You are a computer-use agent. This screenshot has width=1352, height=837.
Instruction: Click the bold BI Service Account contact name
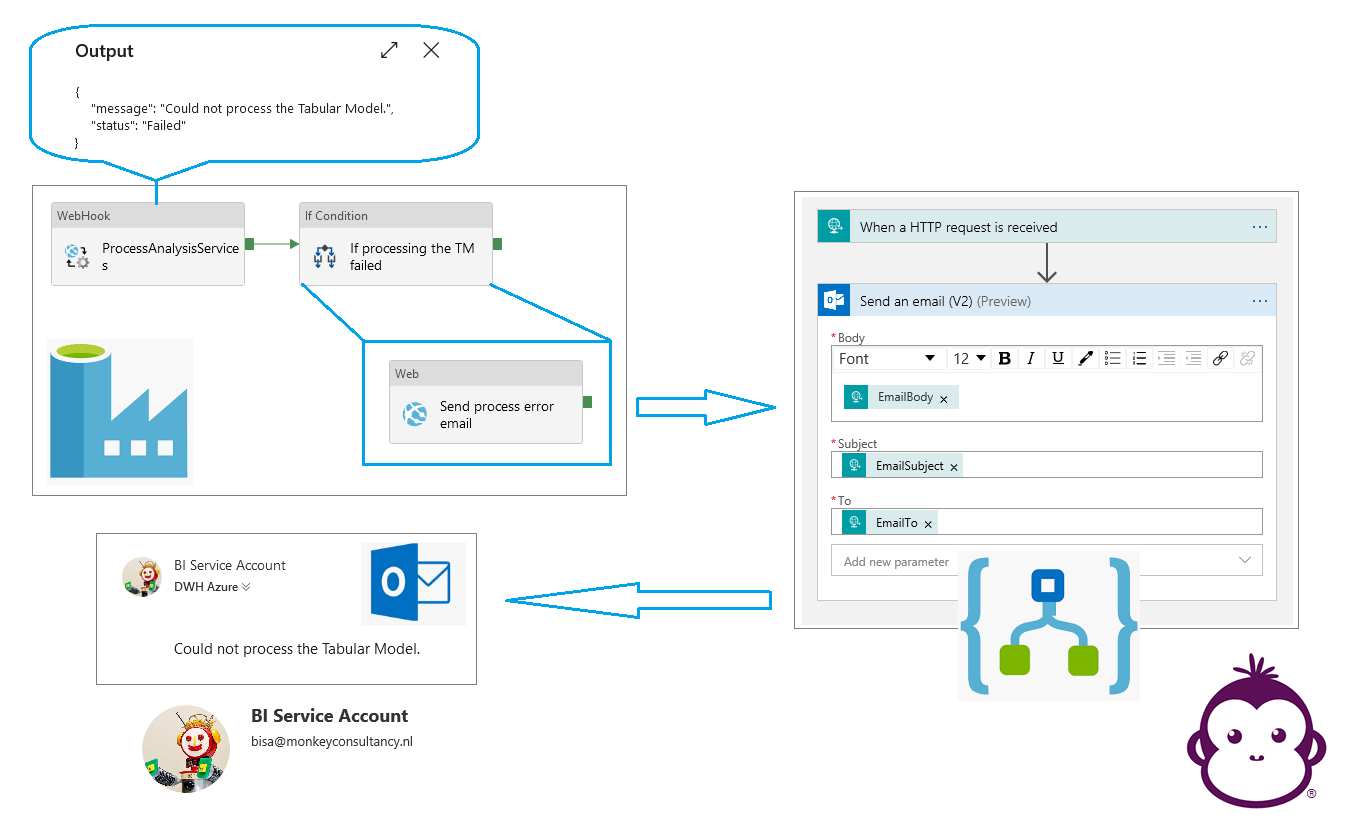pyautogui.click(x=330, y=716)
